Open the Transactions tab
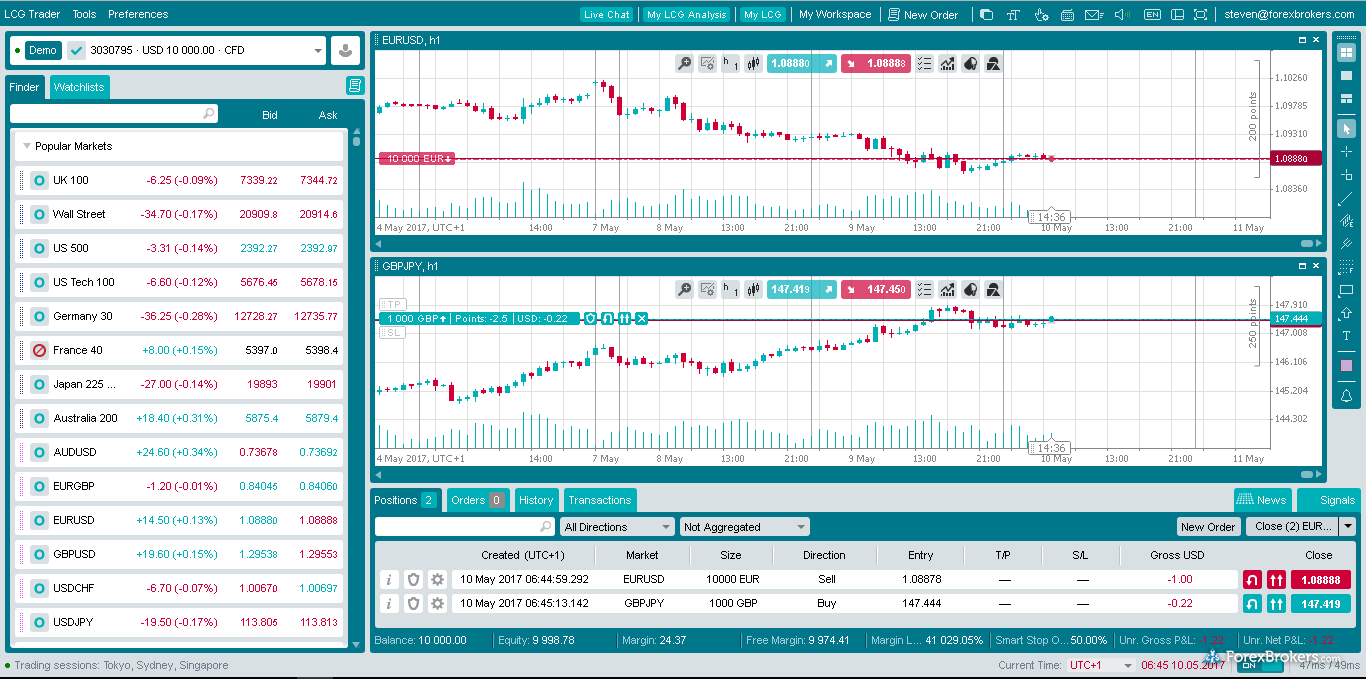The image size is (1366, 679). 600,500
